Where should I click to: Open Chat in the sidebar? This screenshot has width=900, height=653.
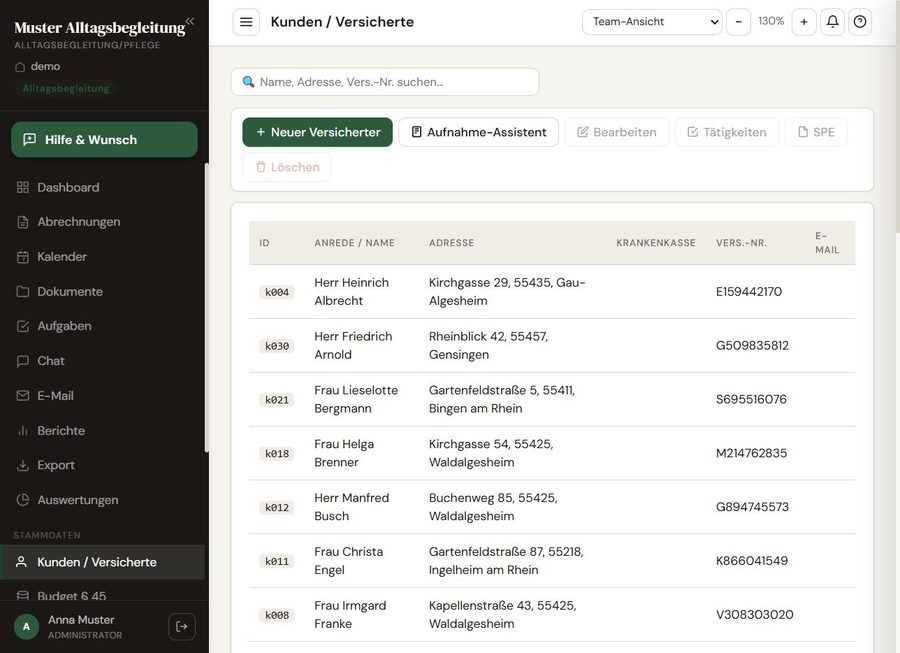102,361
